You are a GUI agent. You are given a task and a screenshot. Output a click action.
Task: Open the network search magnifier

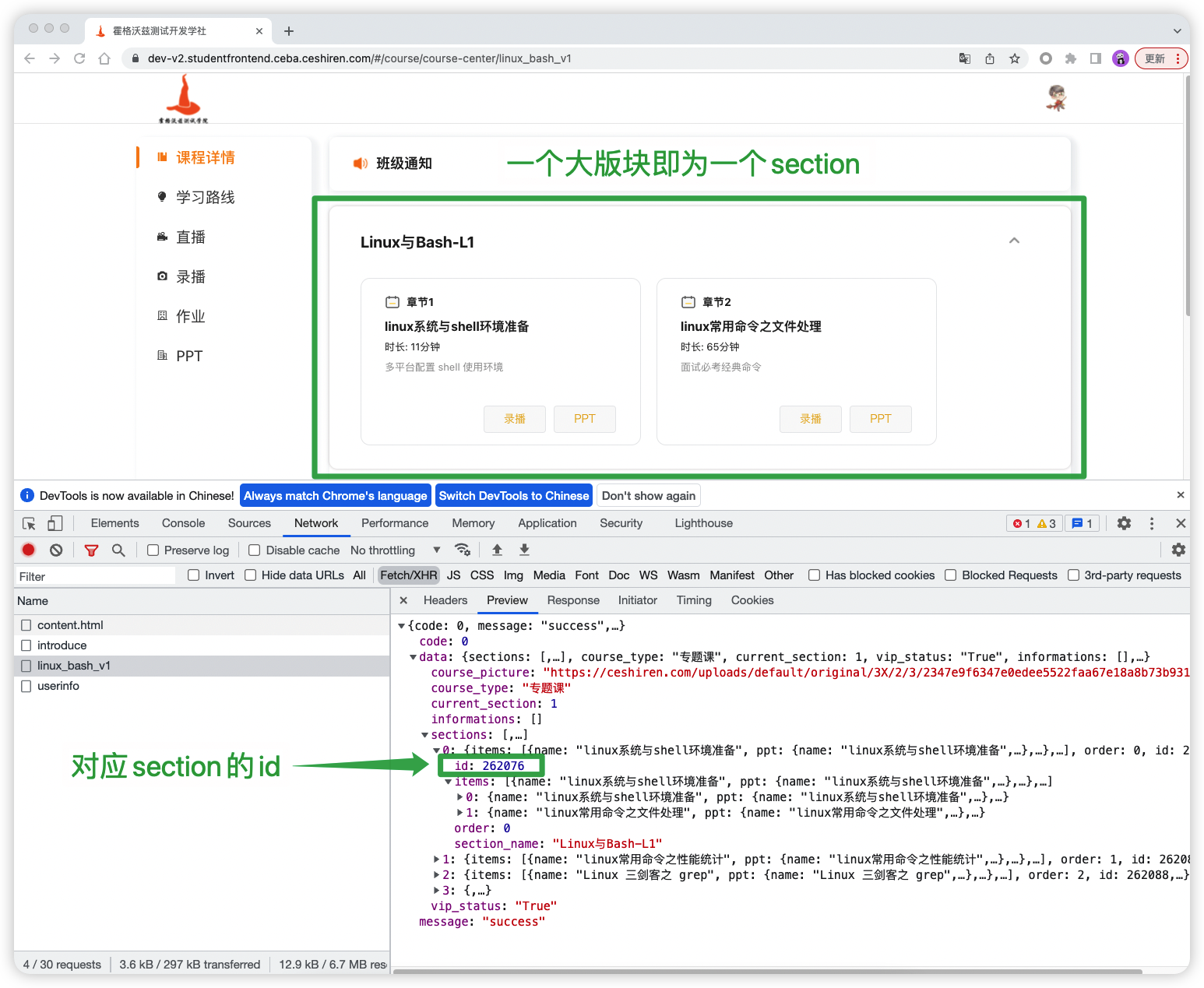118,550
